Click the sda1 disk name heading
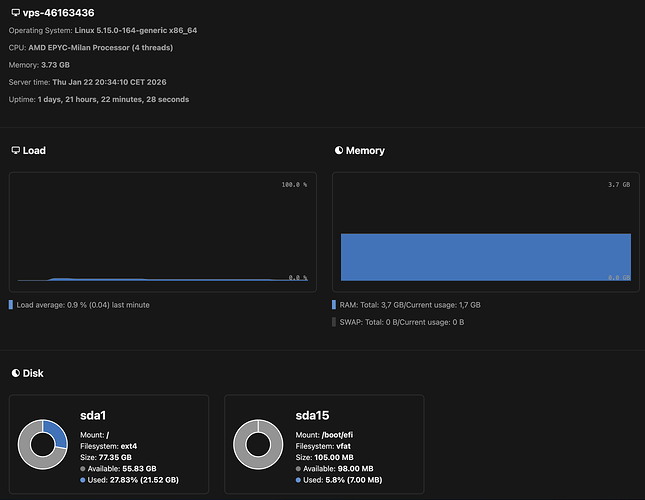This screenshot has width=645, height=500. click(x=95, y=414)
